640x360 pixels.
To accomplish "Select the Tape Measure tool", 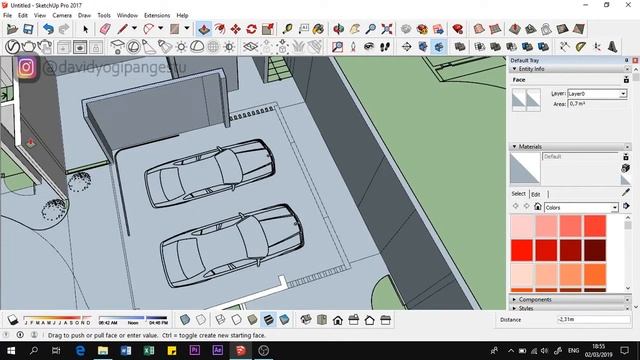I will pos(288,29).
